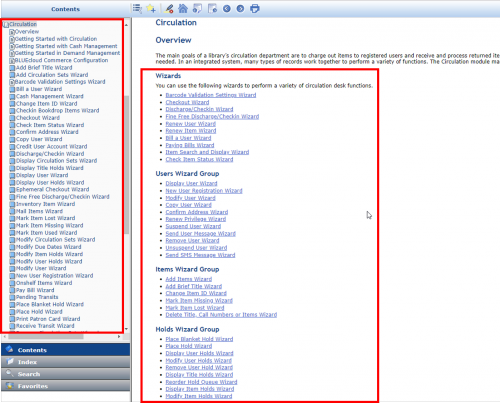Print the topic using printer icon
This screenshot has height=403, width=500.
[255, 8]
